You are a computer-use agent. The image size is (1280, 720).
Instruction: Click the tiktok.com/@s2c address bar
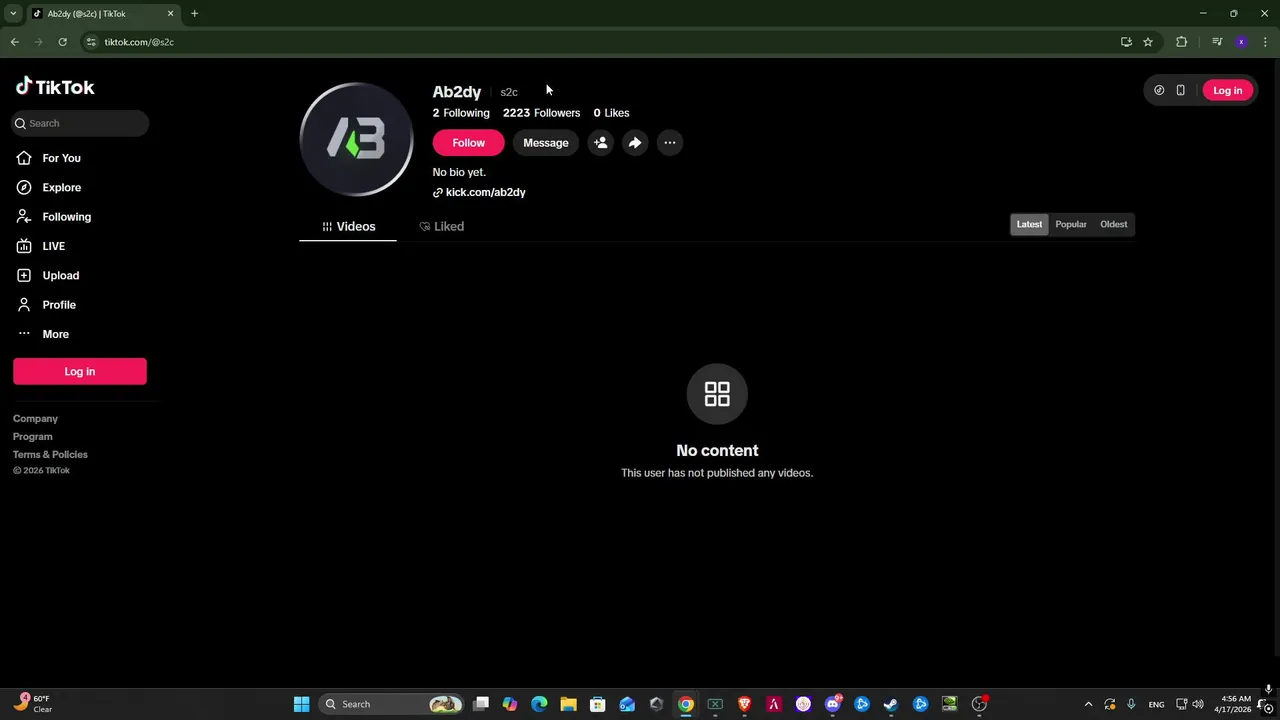pyautogui.click(x=600, y=42)
